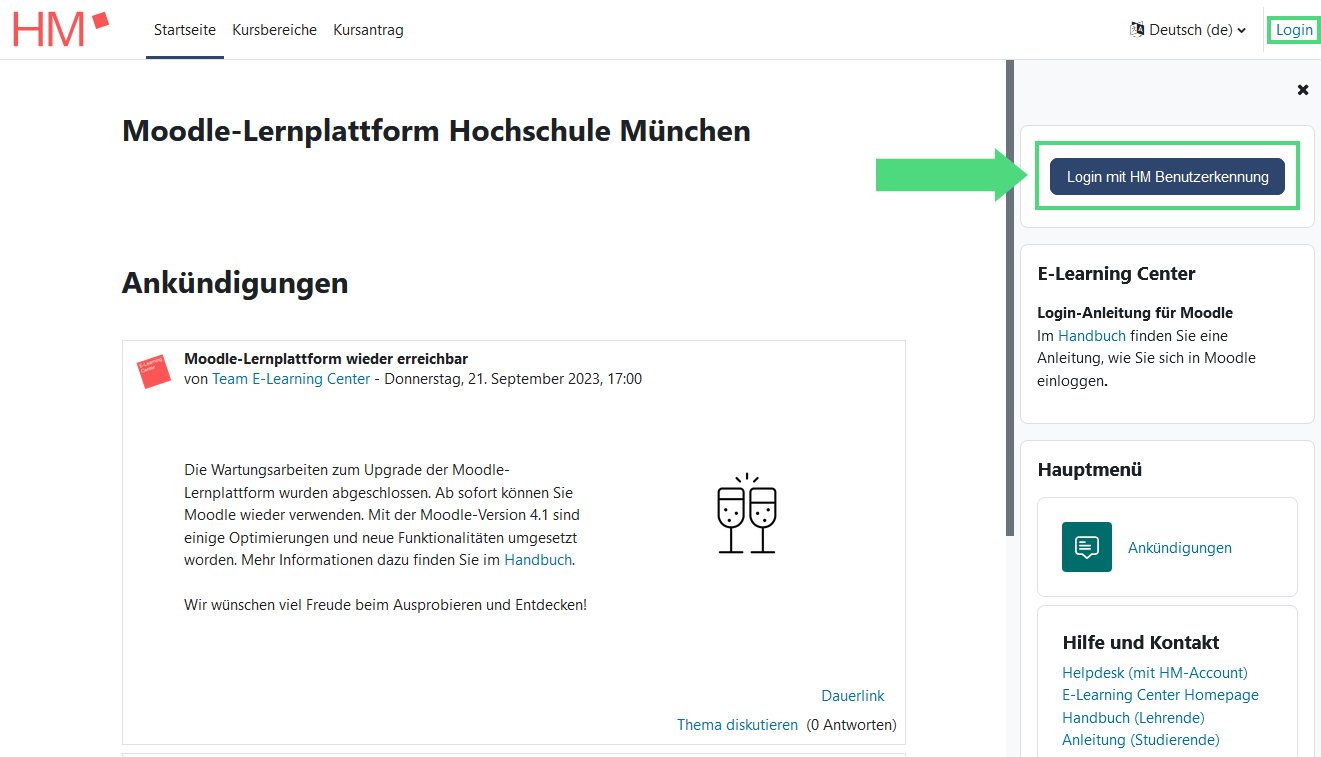
Task: Go to Kursbereiche in navigation
Action: 274,30
